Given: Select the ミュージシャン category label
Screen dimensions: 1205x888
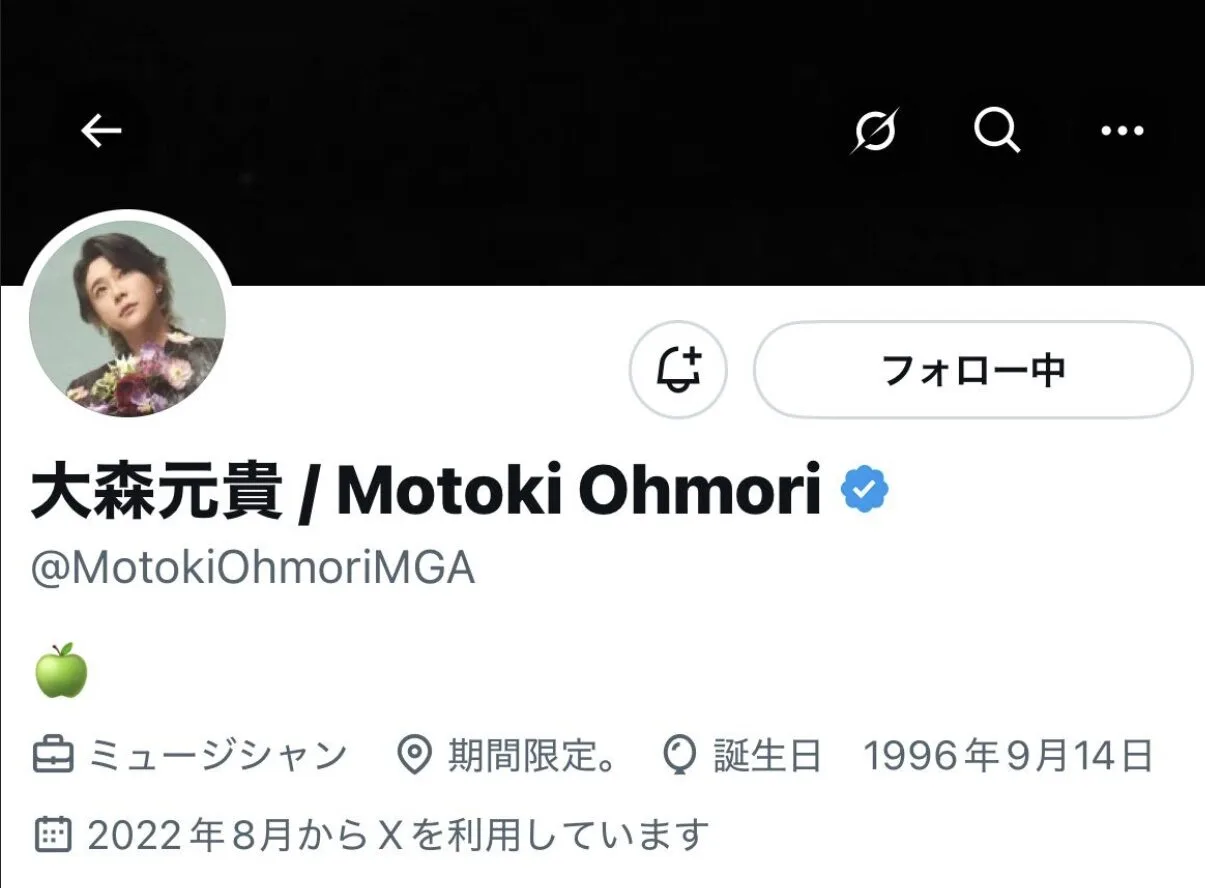Looking at the screenshot, I should coord(218,756).
